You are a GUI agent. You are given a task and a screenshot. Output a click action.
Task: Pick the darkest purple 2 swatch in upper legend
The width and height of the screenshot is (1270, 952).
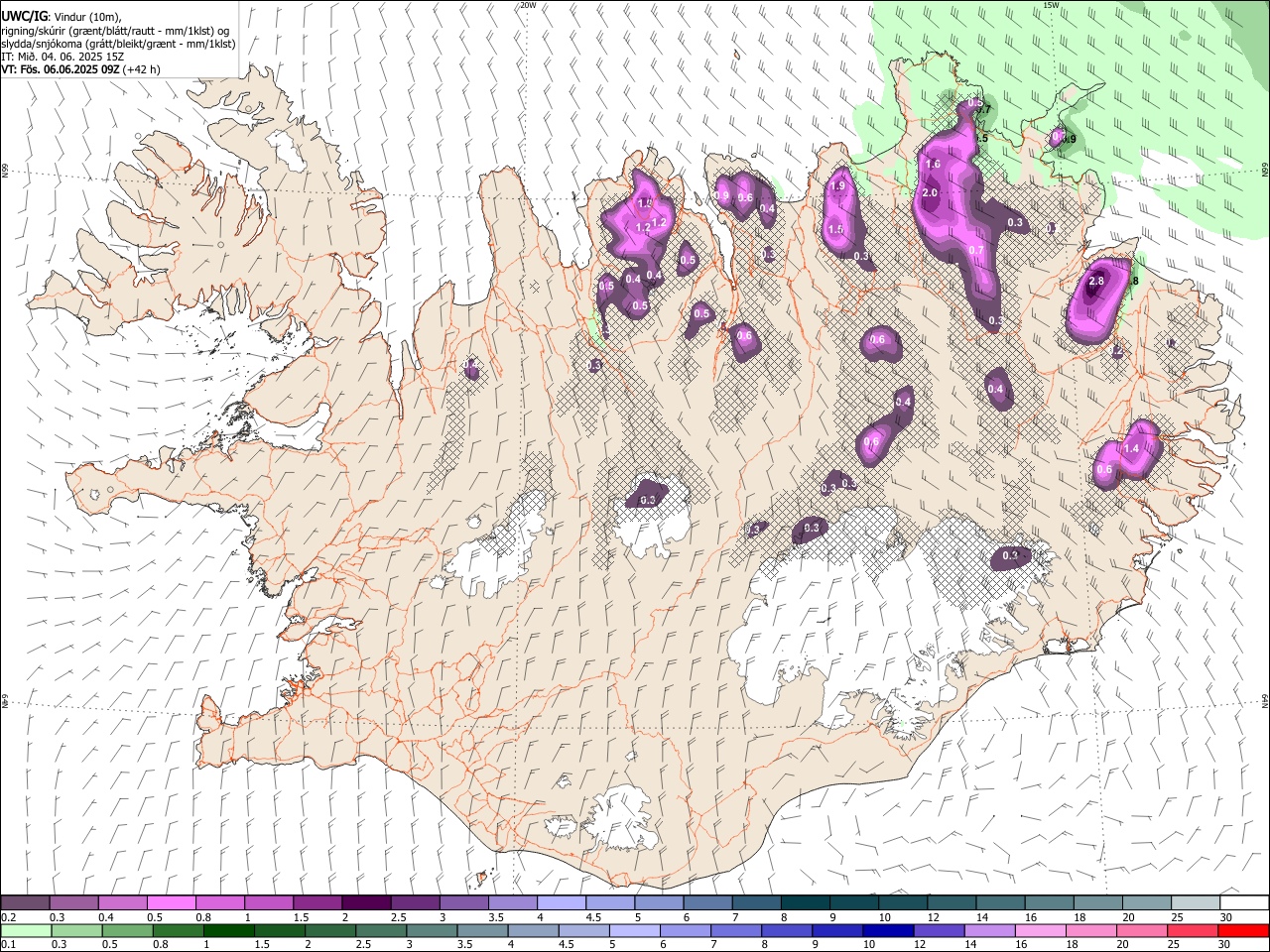pyautogui.click(x=365, y=902)
